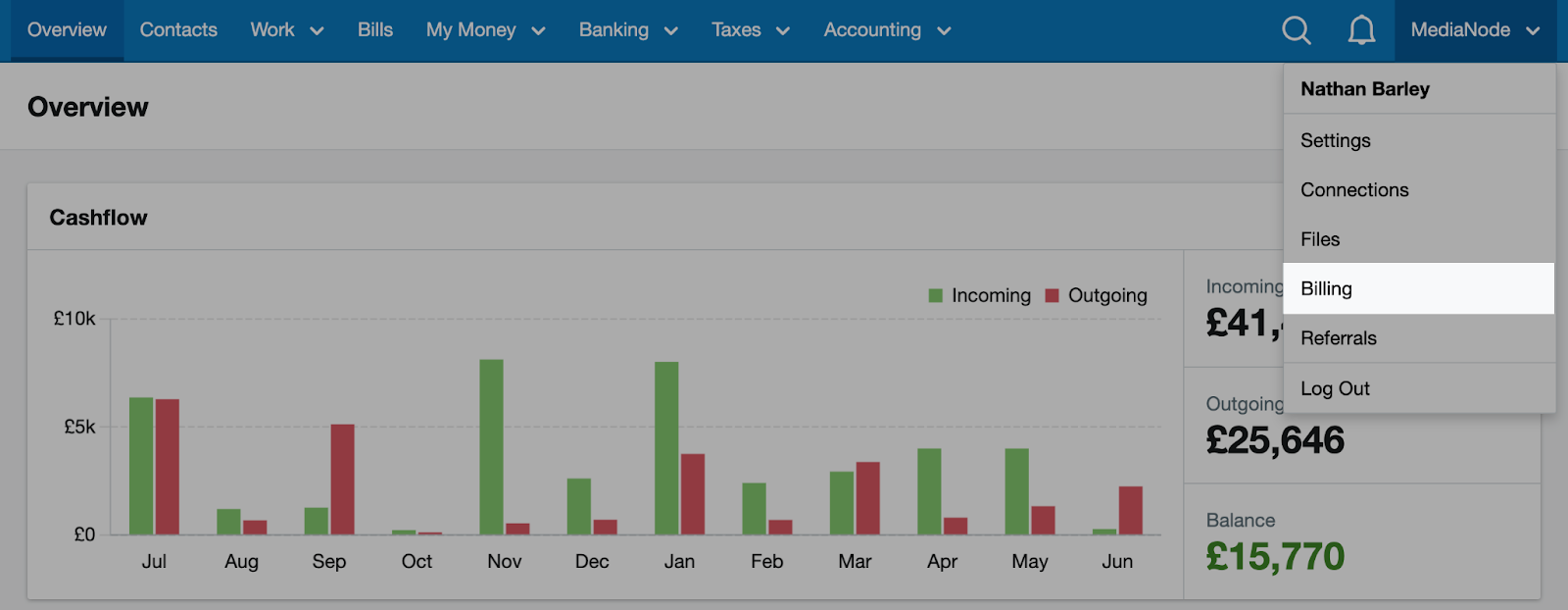The height and width of the screenshot is (610, 1568).
Task: Go to the Overview tab
Action: click(x=67, y=30)
